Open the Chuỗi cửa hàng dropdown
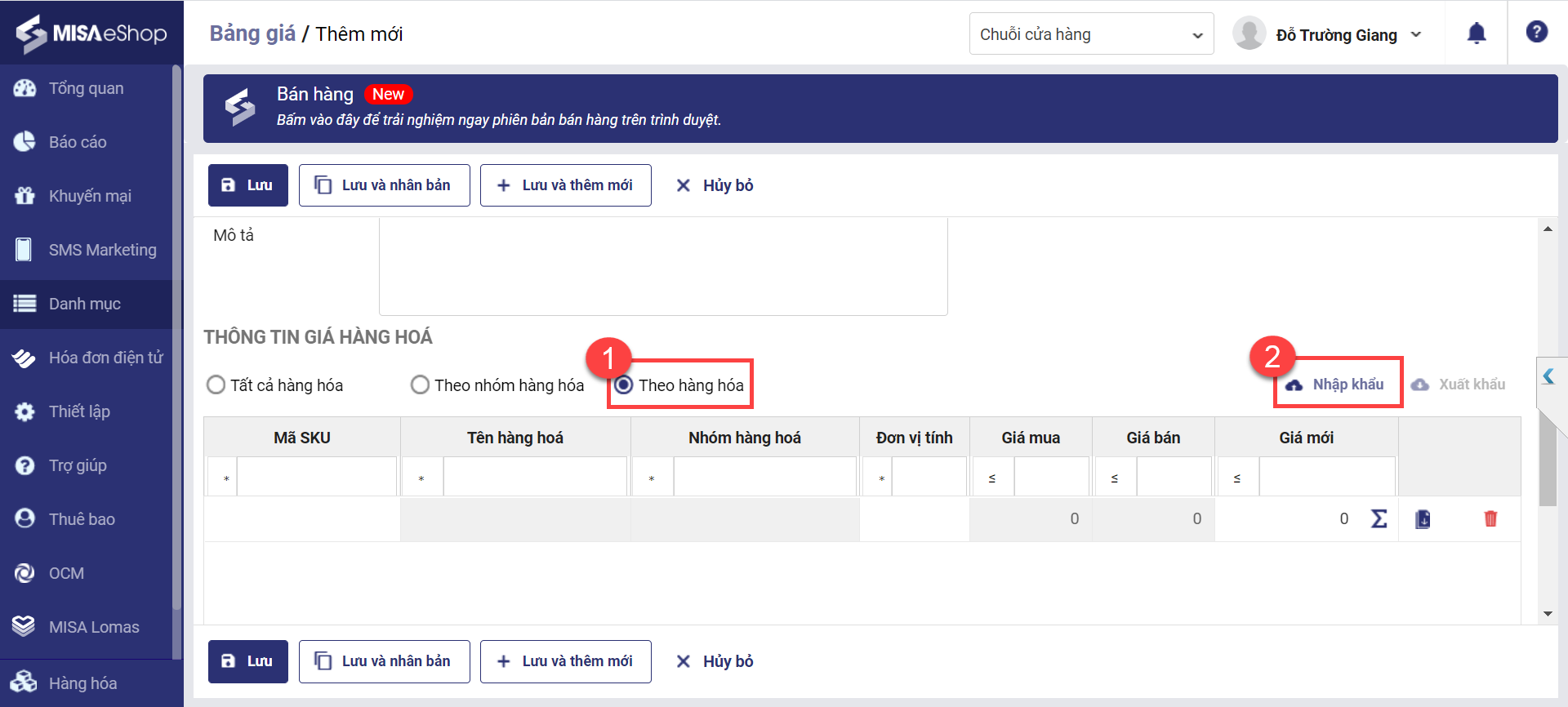This screenshot has width=1568, height=707. click(1091, 34)
